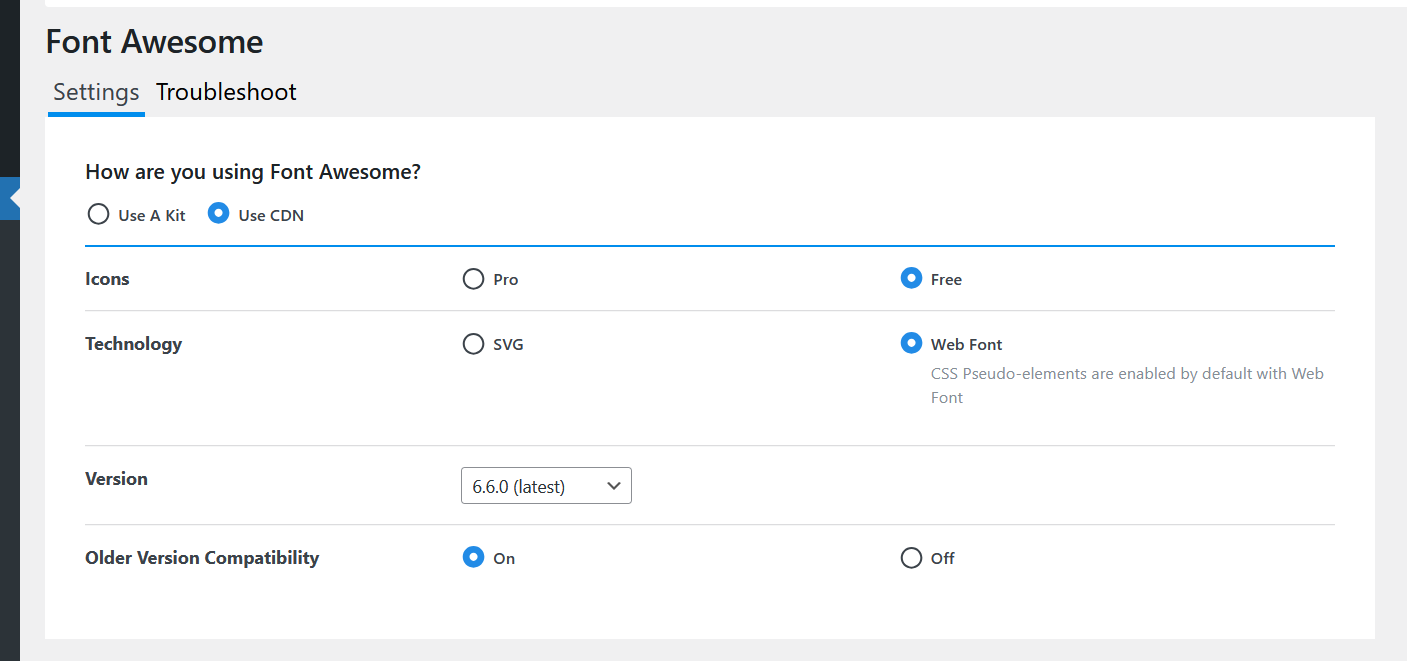Click the Technology row label
Image resolution: width=1407 pixels, height=661 pixels.
tap(133, 344)
